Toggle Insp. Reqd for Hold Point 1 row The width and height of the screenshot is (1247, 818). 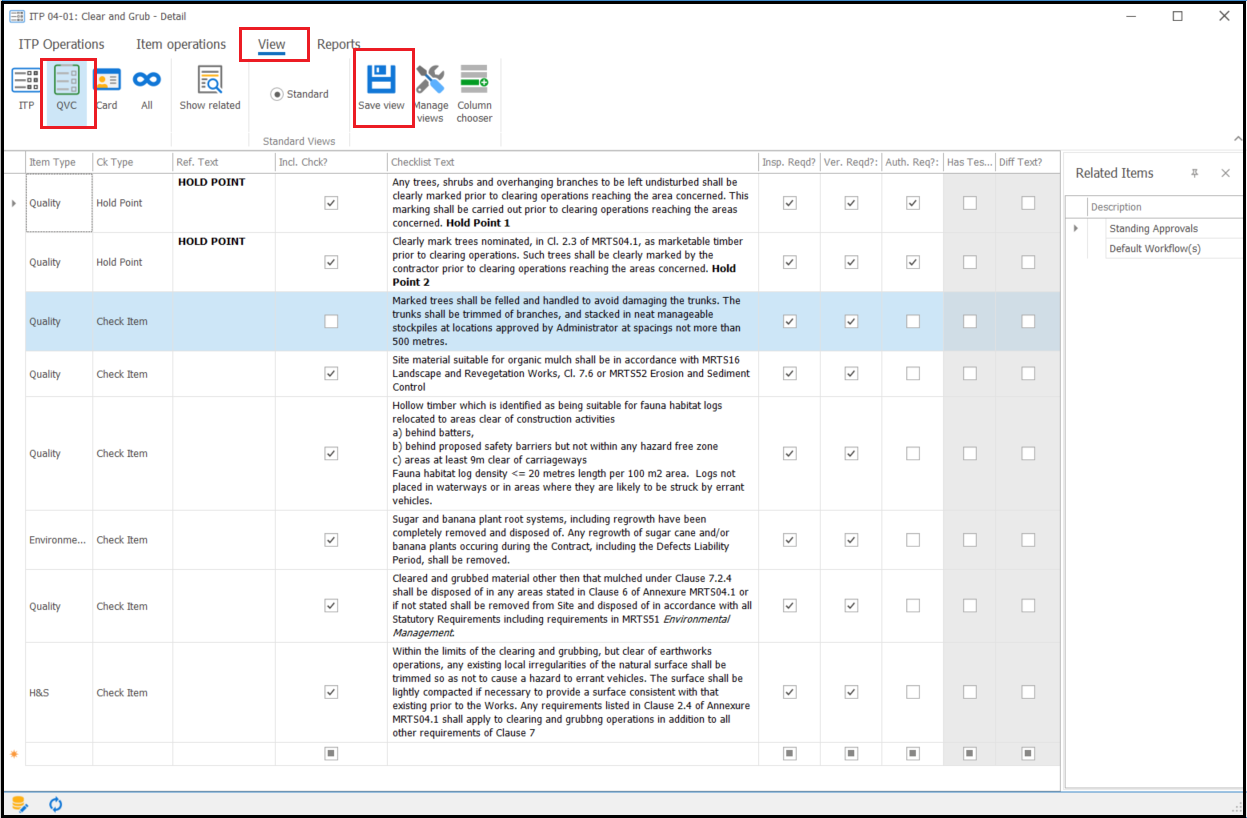(x=790, y=203)
